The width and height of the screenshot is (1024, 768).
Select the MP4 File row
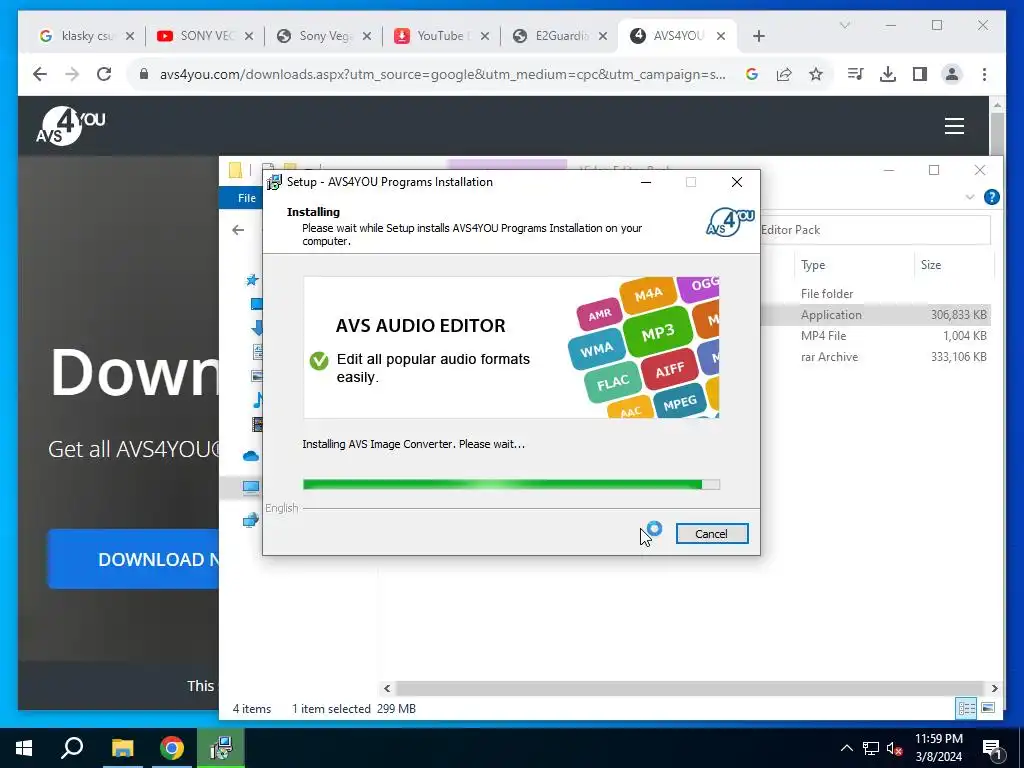[x=875, y=336]
